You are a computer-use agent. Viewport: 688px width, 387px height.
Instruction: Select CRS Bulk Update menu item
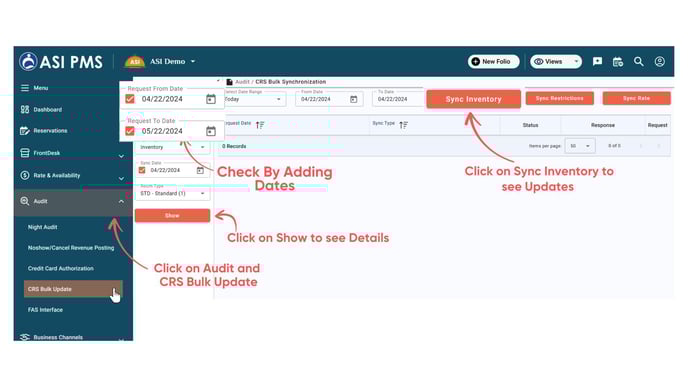73,289
